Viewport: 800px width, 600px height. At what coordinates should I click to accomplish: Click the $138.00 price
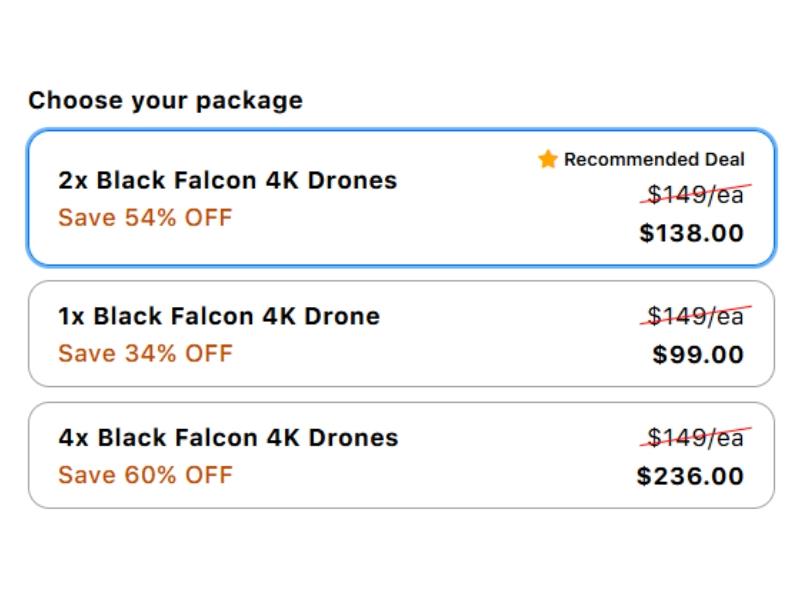pyautogui.click(x=691, y=234)
